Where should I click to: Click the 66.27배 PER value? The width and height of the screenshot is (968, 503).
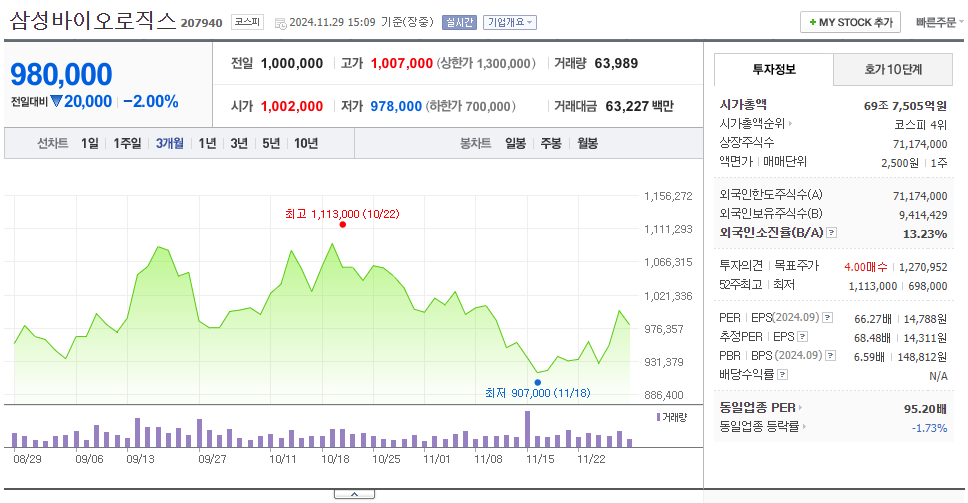(x=873, y=319)
